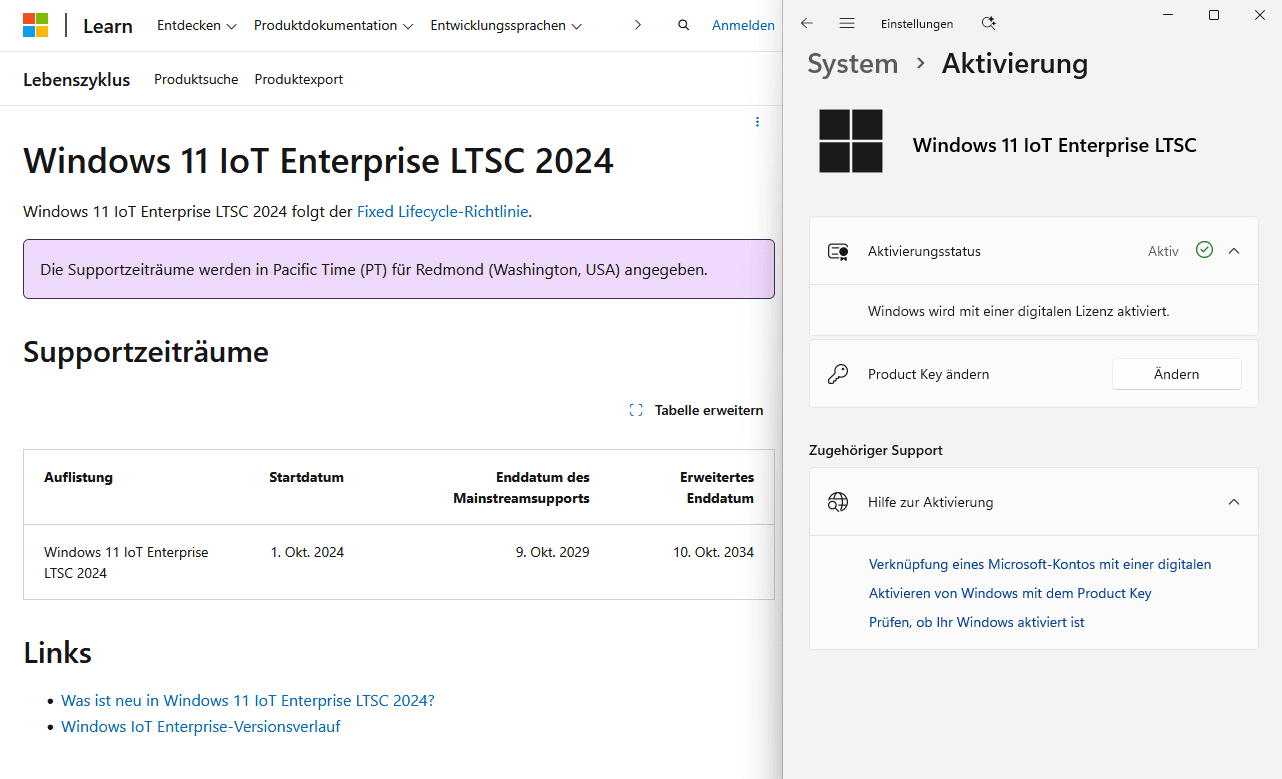Click the Tabelle erweitern expand icon
This screenshot has height=779, width=1282.
pyautogui.click(x=636, y=410)
